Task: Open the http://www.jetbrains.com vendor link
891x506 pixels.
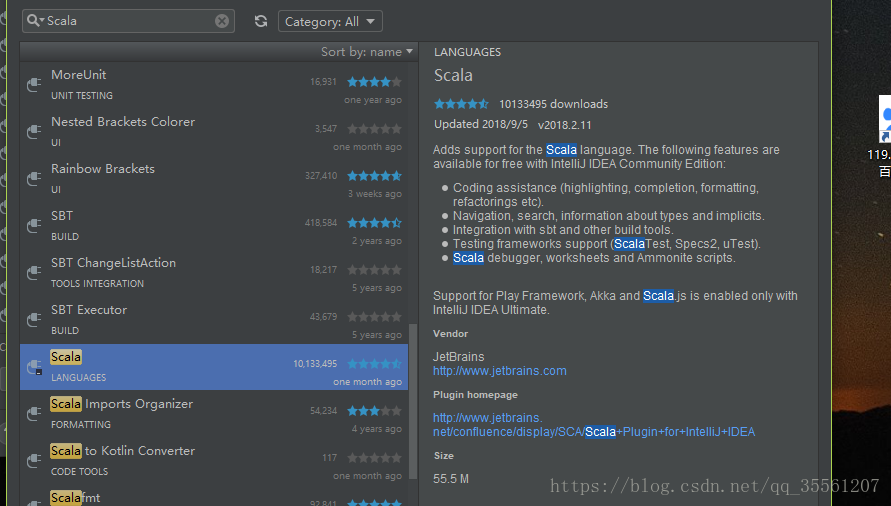Action: 499,371
